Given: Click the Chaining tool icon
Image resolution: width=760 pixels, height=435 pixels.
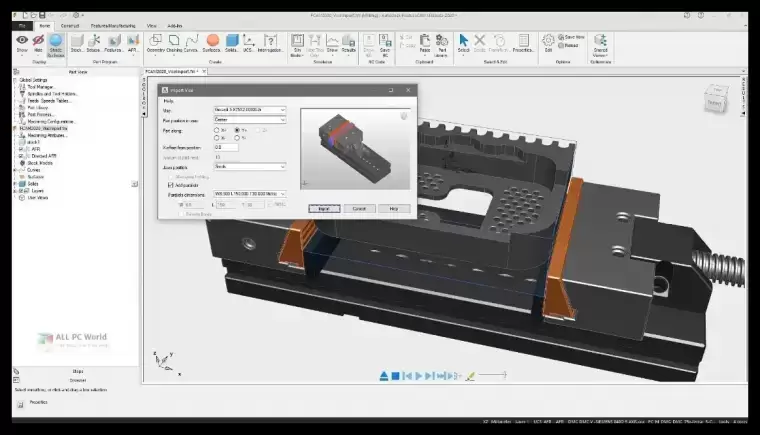Looking at the screenshot, I should (174, 40).
